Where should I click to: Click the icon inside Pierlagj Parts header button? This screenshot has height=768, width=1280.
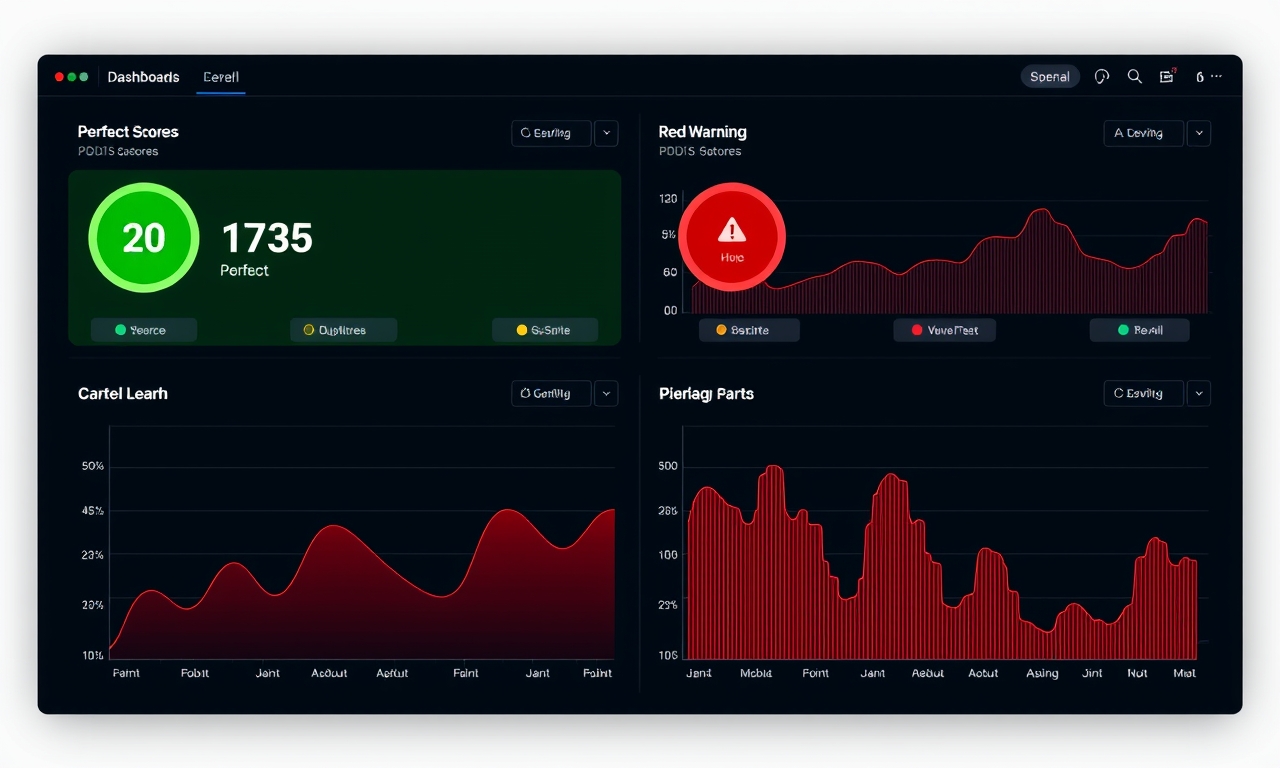(1119, 393)
